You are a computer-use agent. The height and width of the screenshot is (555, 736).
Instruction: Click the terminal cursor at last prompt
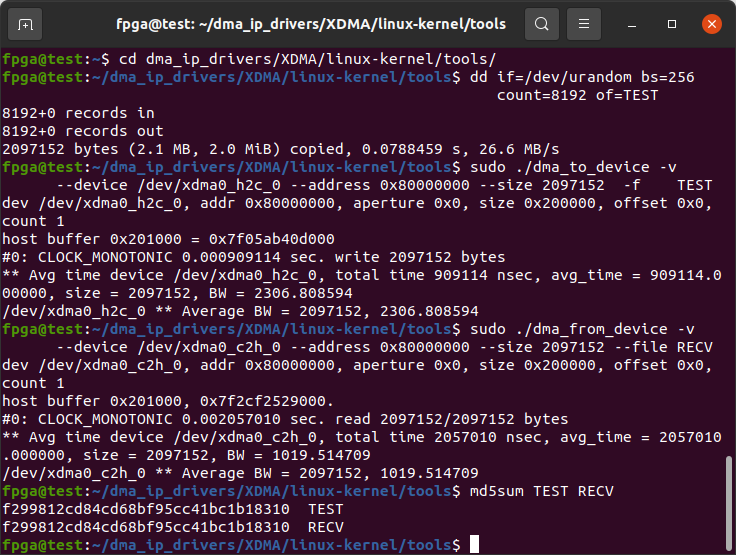475,545
